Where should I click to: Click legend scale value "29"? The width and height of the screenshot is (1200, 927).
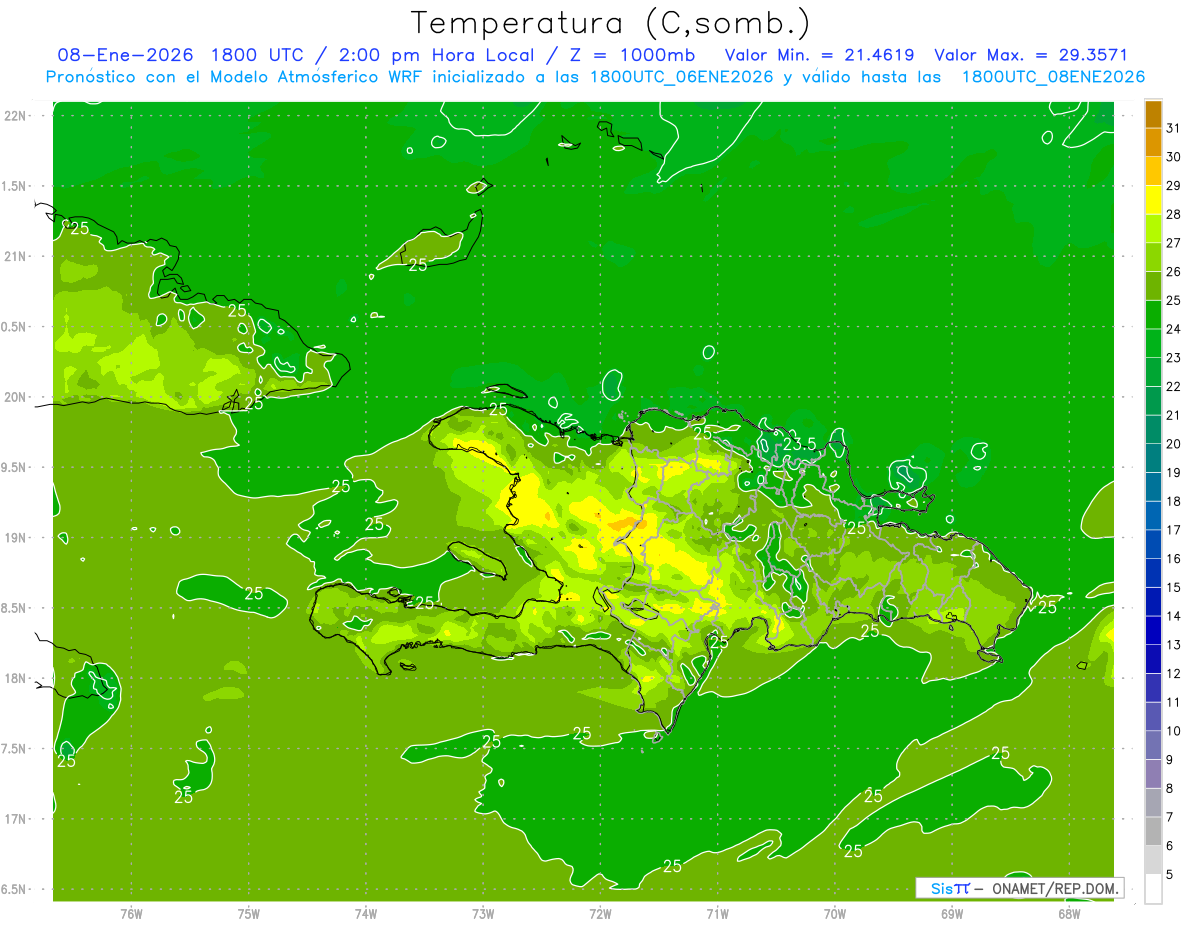coord(1174,186)
